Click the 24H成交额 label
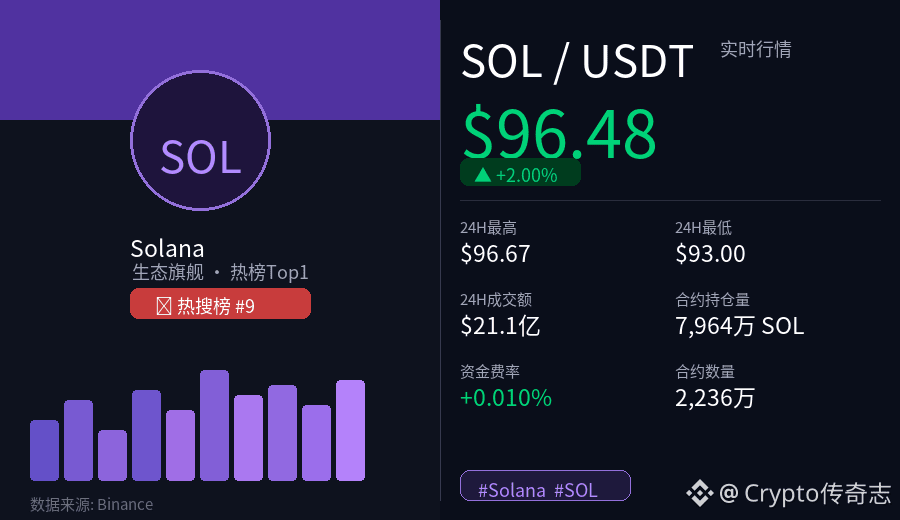This screenshot has height=520, width=900. (496, 300)
